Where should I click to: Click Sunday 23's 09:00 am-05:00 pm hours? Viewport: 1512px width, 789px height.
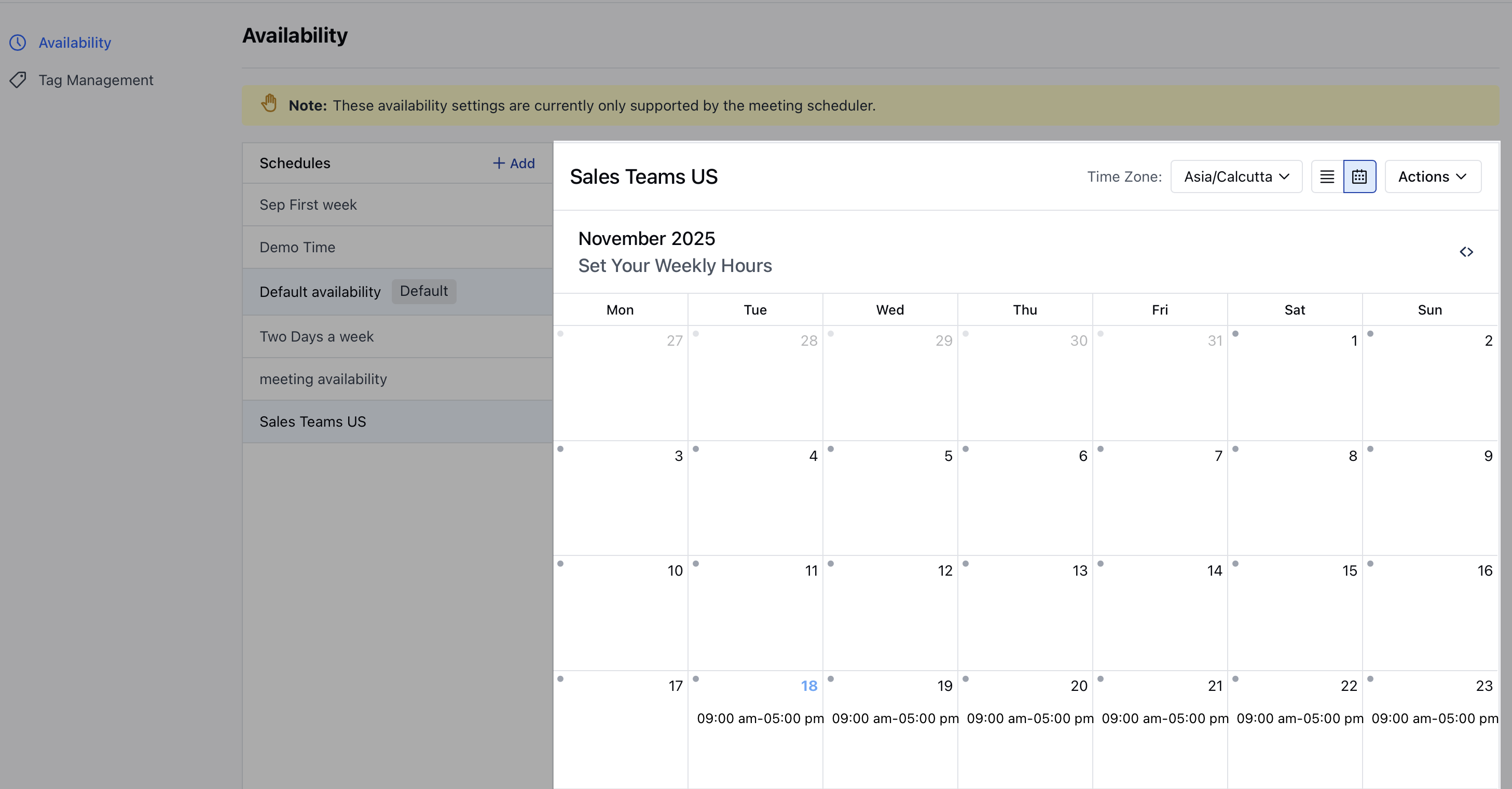[x=1434, y=718]
